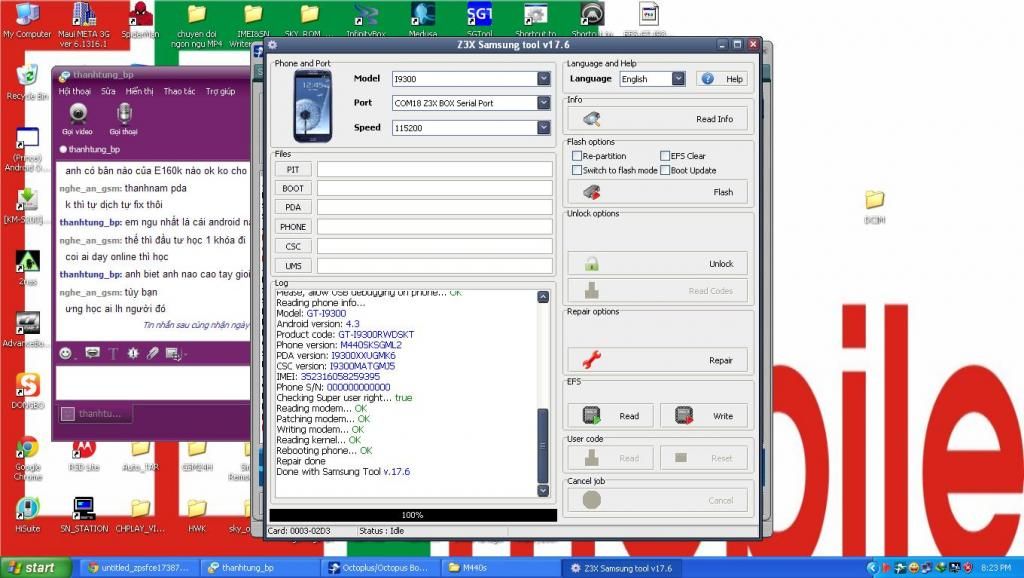Click the 100% progress bar

413,515
